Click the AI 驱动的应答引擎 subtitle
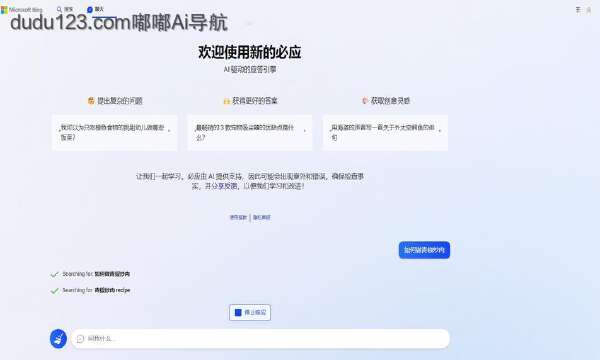Image resolution: width=600 pixels, height=360 pixels. [250, 69]
